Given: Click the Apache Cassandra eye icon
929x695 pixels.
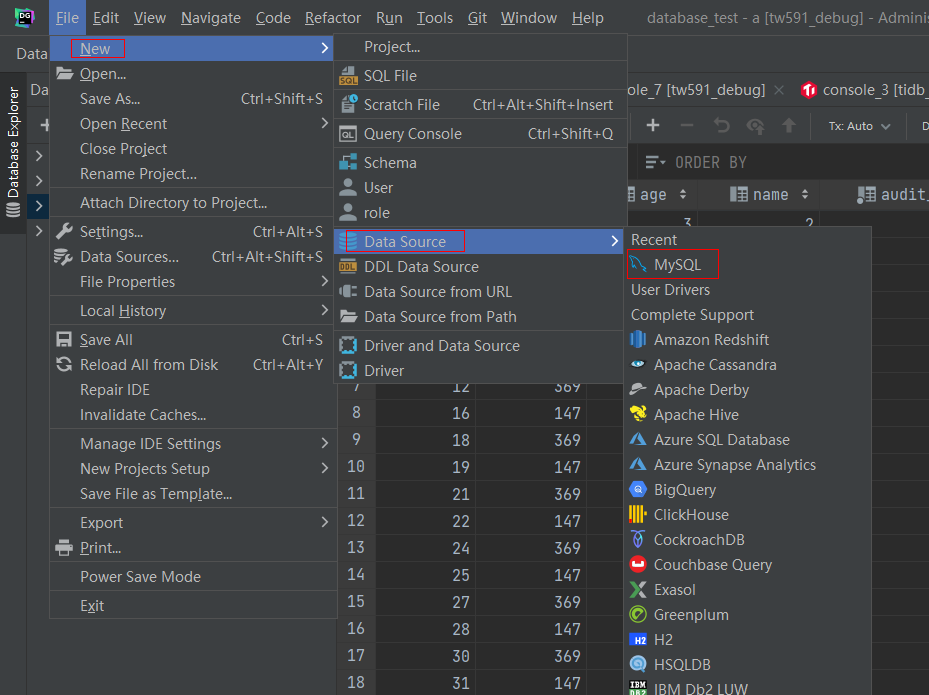Looking at the screenshot, I should [638, 364].
